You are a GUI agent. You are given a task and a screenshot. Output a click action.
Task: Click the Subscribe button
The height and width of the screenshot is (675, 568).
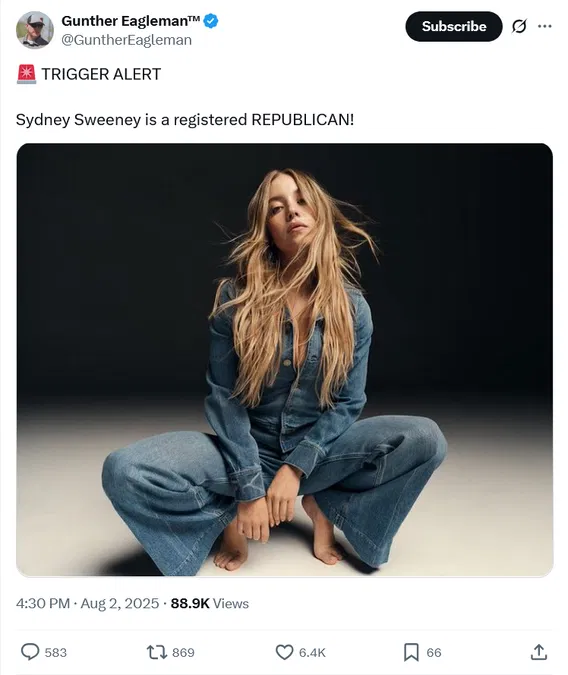[453, 26]
